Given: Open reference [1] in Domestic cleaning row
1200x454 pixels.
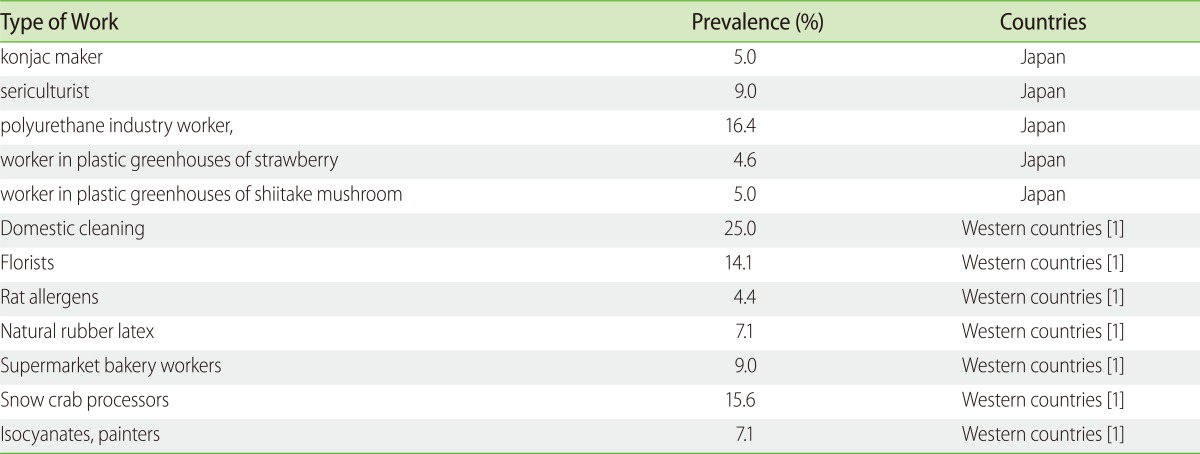Looking at the screenshot, I should click(x=1114, y=229).
